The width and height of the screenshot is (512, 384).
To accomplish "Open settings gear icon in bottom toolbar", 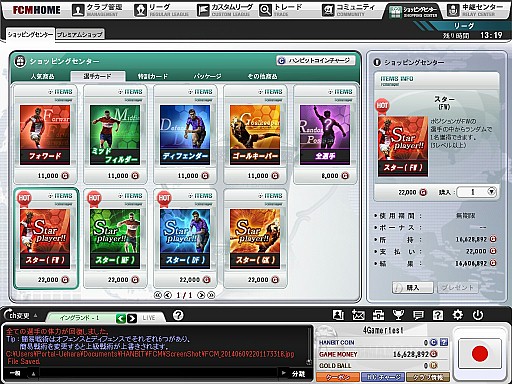I will coord(458,315).
